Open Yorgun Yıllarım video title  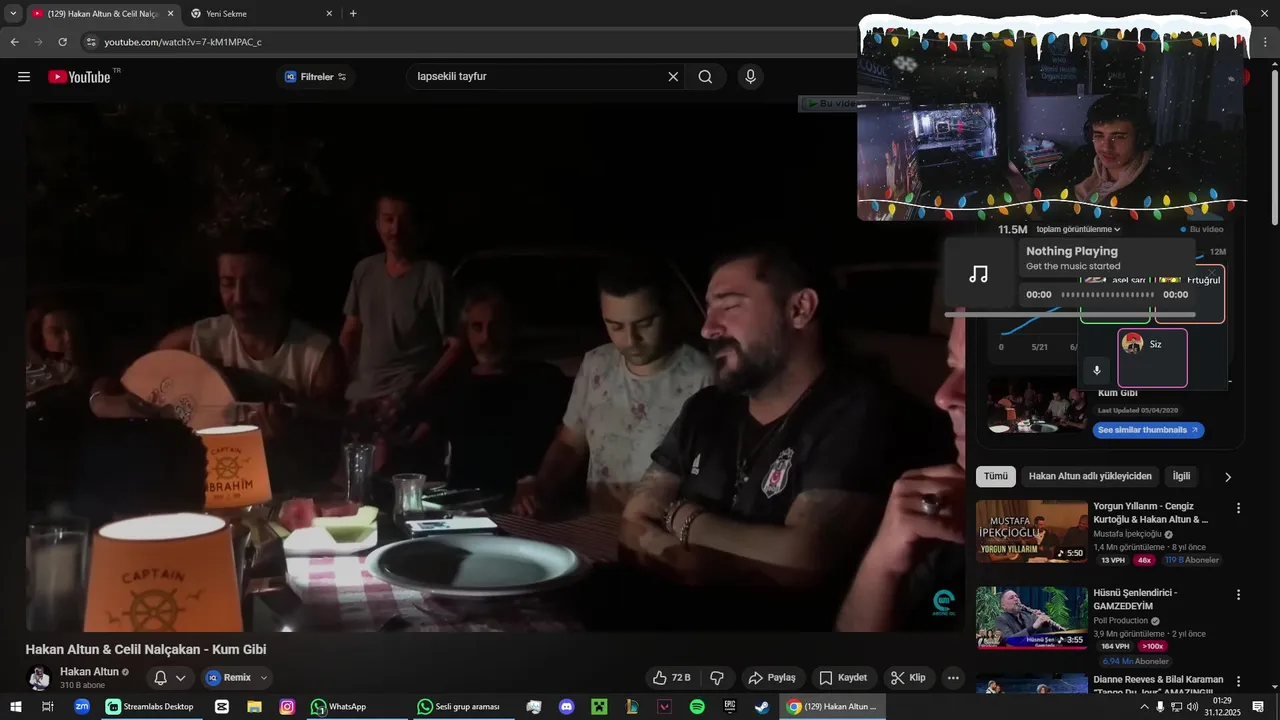1151,513
